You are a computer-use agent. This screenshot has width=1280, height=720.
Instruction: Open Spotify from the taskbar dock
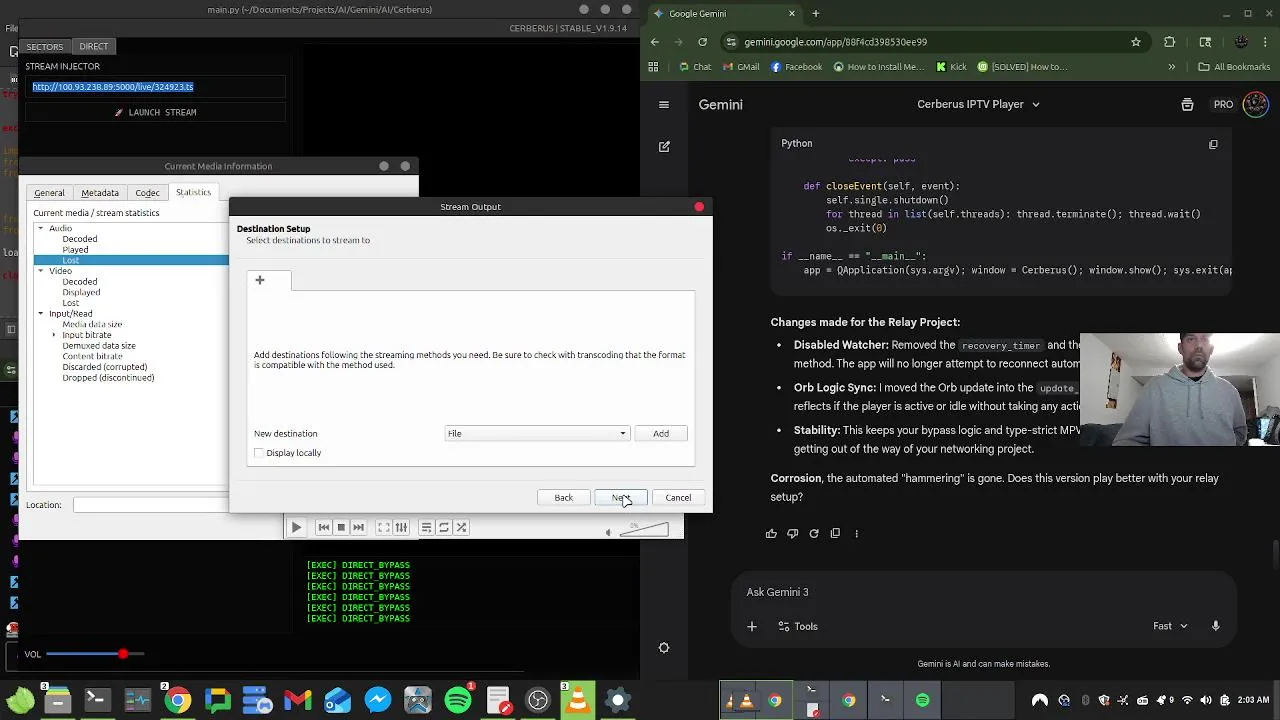(x=458, y=700)
